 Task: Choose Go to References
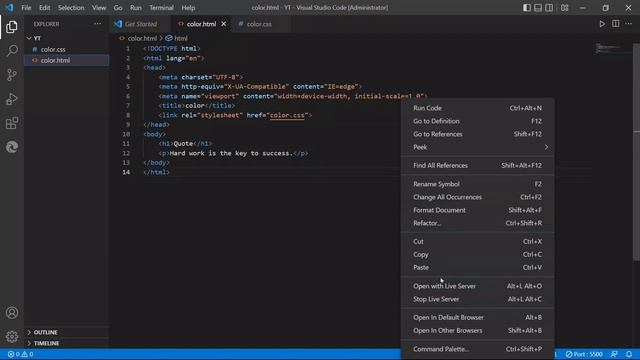pos(477,134)
